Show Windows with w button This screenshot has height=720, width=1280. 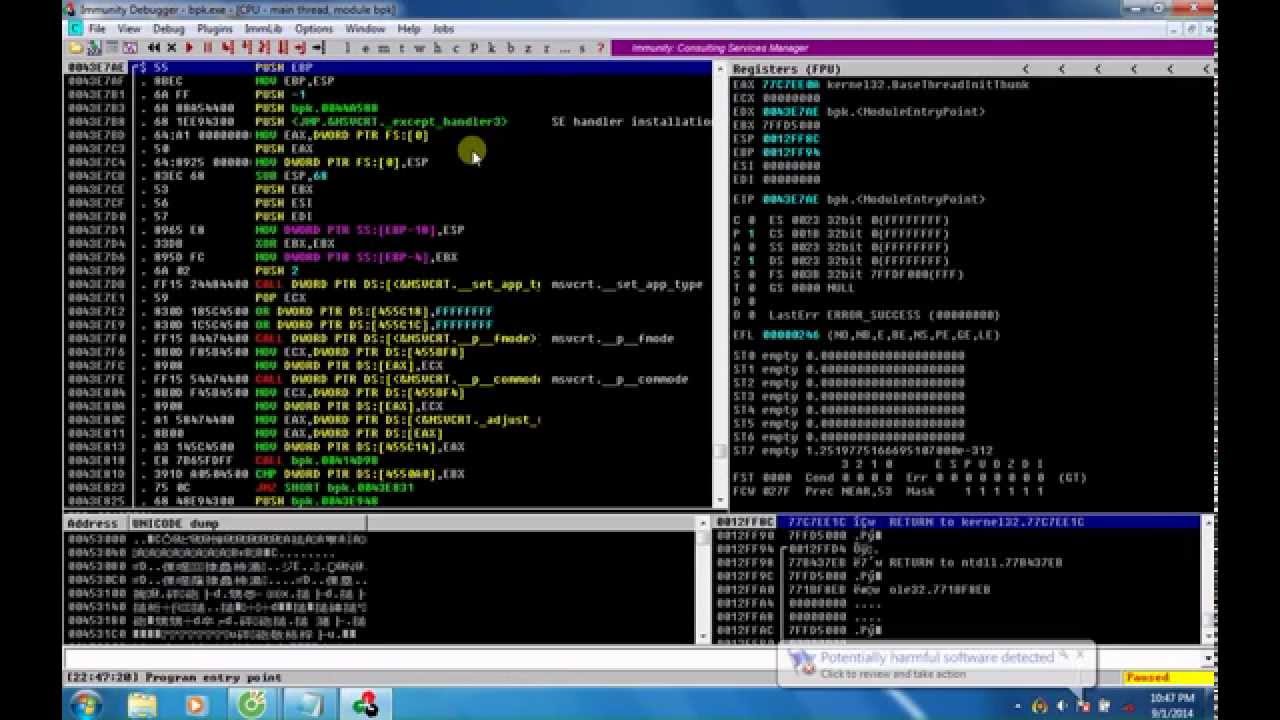coord(419,48)
